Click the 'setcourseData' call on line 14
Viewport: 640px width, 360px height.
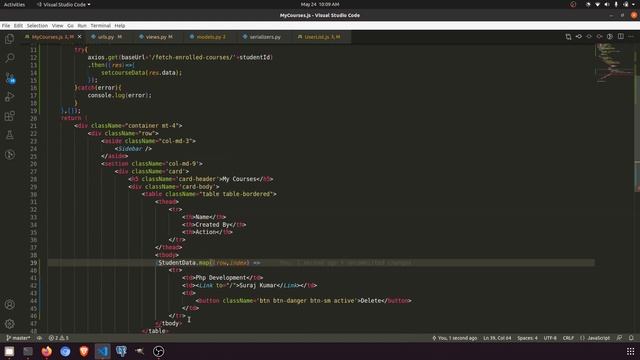coord(123,73)
